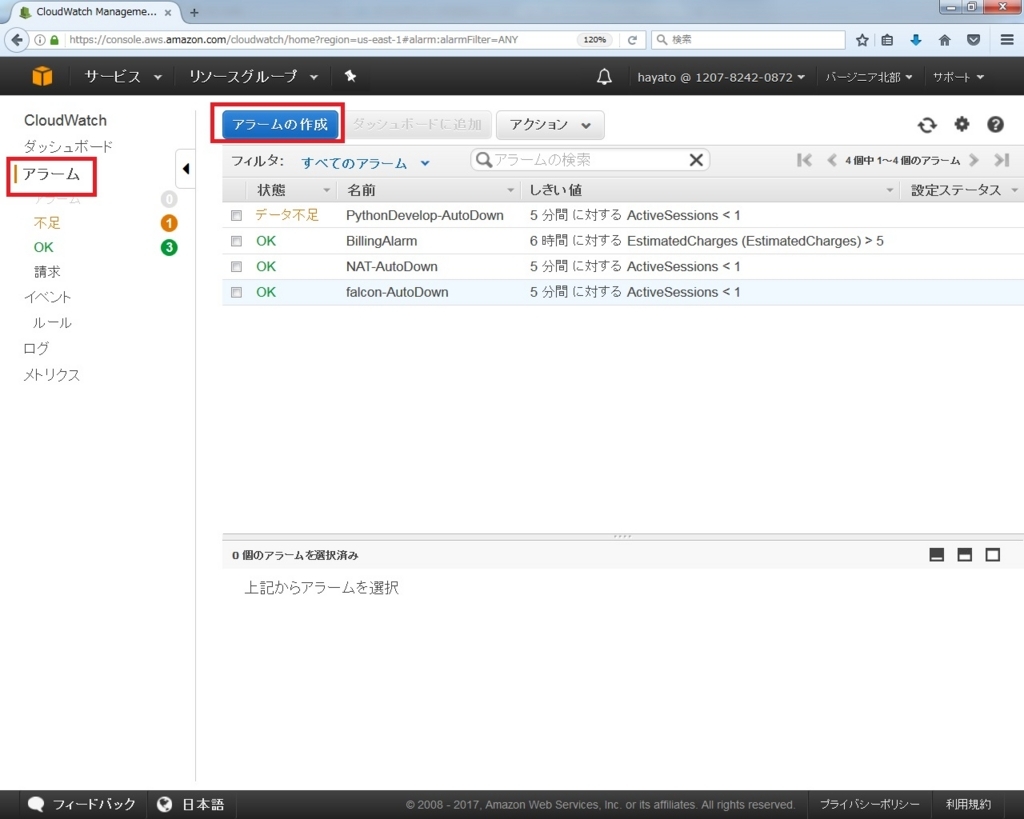1024x819 pixels.
Task: Open メトリクス in the sidebar
Action: coord(52,375)
